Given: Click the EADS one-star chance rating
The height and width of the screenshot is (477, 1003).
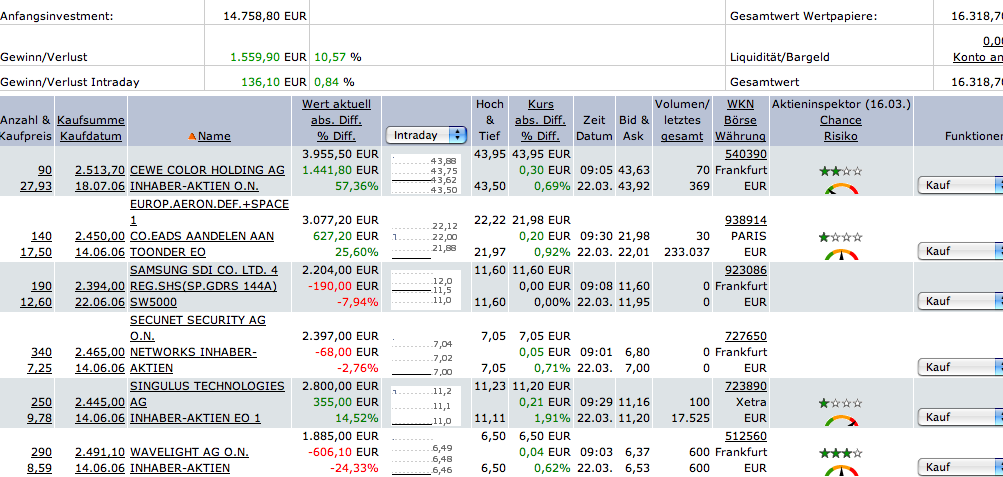Looking at the screenshot, I should (x=840, y=237).
